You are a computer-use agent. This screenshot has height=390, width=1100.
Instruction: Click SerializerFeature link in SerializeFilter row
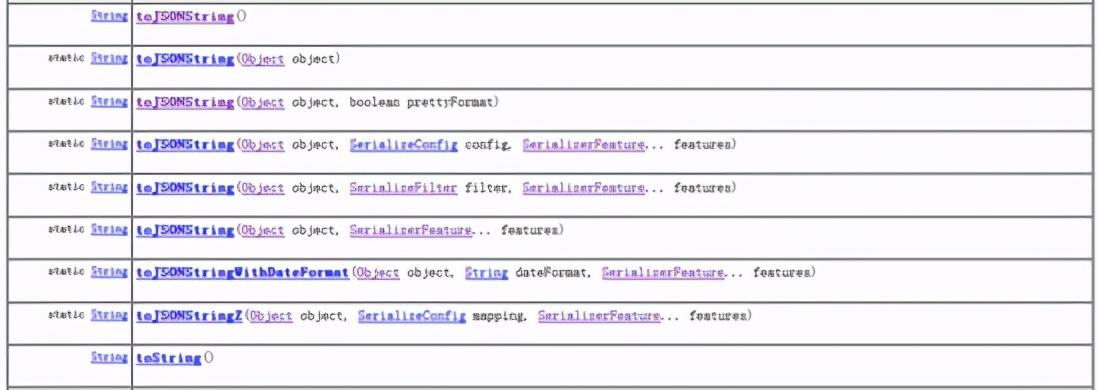point(583,188)
